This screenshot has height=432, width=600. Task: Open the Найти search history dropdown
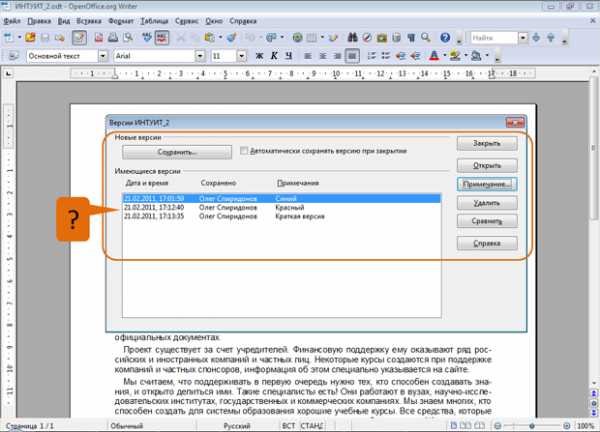tap(523, 37)
